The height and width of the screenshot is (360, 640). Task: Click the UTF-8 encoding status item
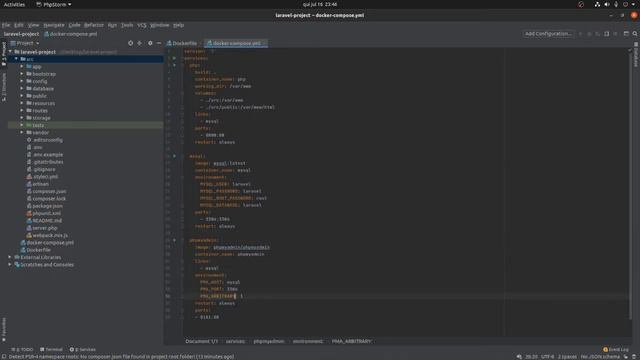click(x=547, y=356)
